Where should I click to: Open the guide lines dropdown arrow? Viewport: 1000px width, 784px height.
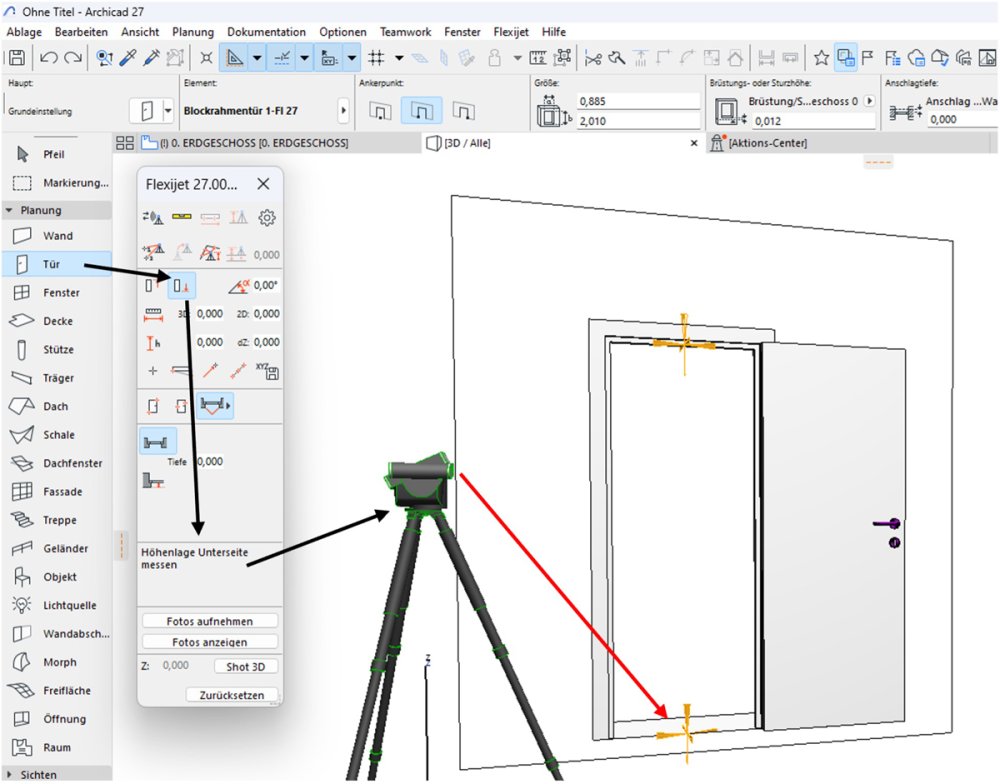[x=257, y=58]
